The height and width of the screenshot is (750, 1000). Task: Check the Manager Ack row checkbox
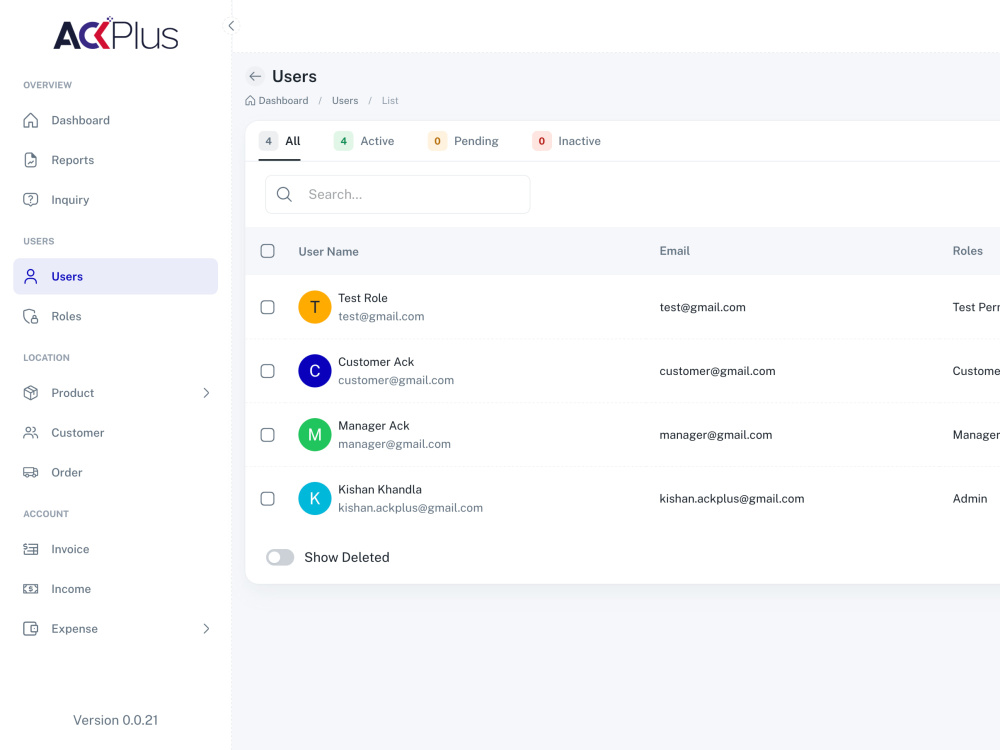pyautogui.click(x=268, y=434)
